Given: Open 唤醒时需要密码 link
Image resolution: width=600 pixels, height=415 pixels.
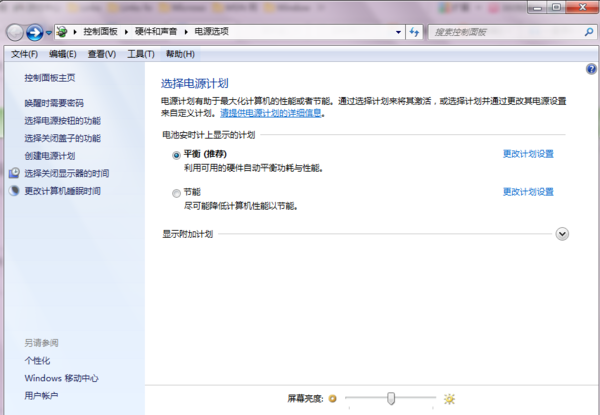Looking at the screenshot, I should [54, 103].
